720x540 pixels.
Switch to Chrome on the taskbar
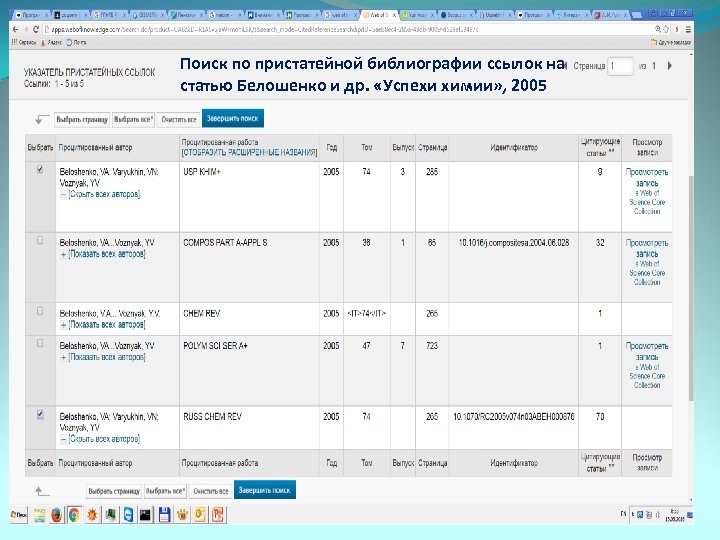(x=74, y=515)
